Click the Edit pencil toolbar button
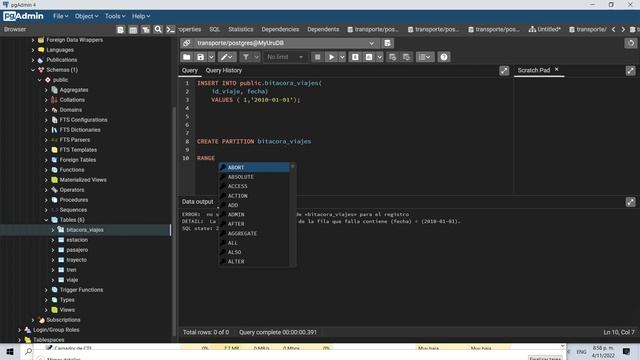640x360 pixels. (227, 57)
